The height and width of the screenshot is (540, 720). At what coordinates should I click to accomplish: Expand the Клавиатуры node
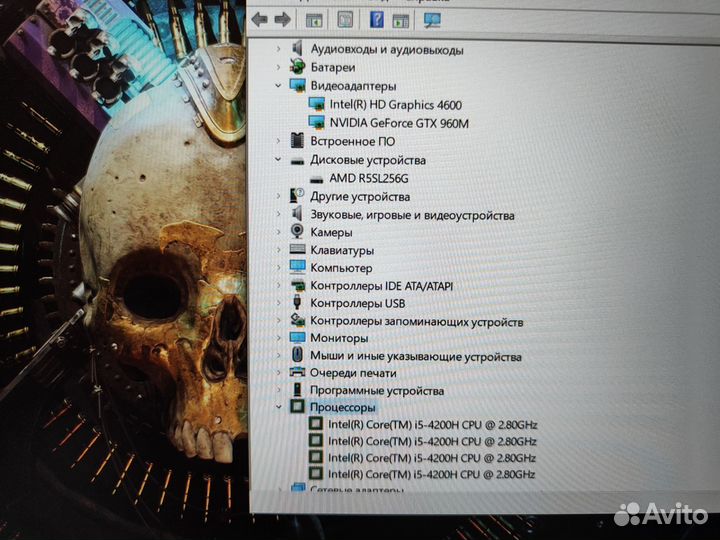coord(278,250)
